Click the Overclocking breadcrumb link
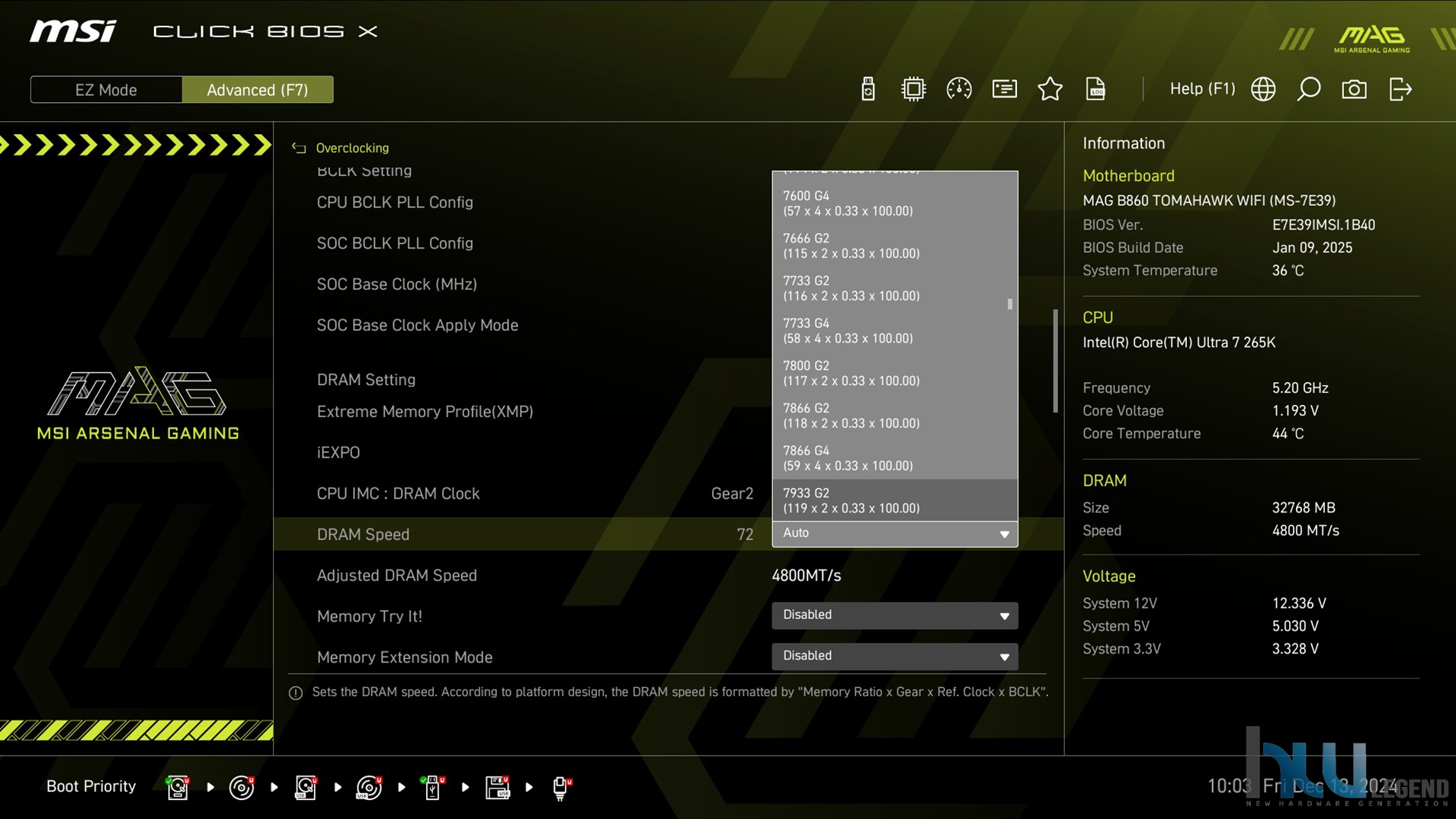Viewport: 1456px width, 819px height. coord(352,148)
